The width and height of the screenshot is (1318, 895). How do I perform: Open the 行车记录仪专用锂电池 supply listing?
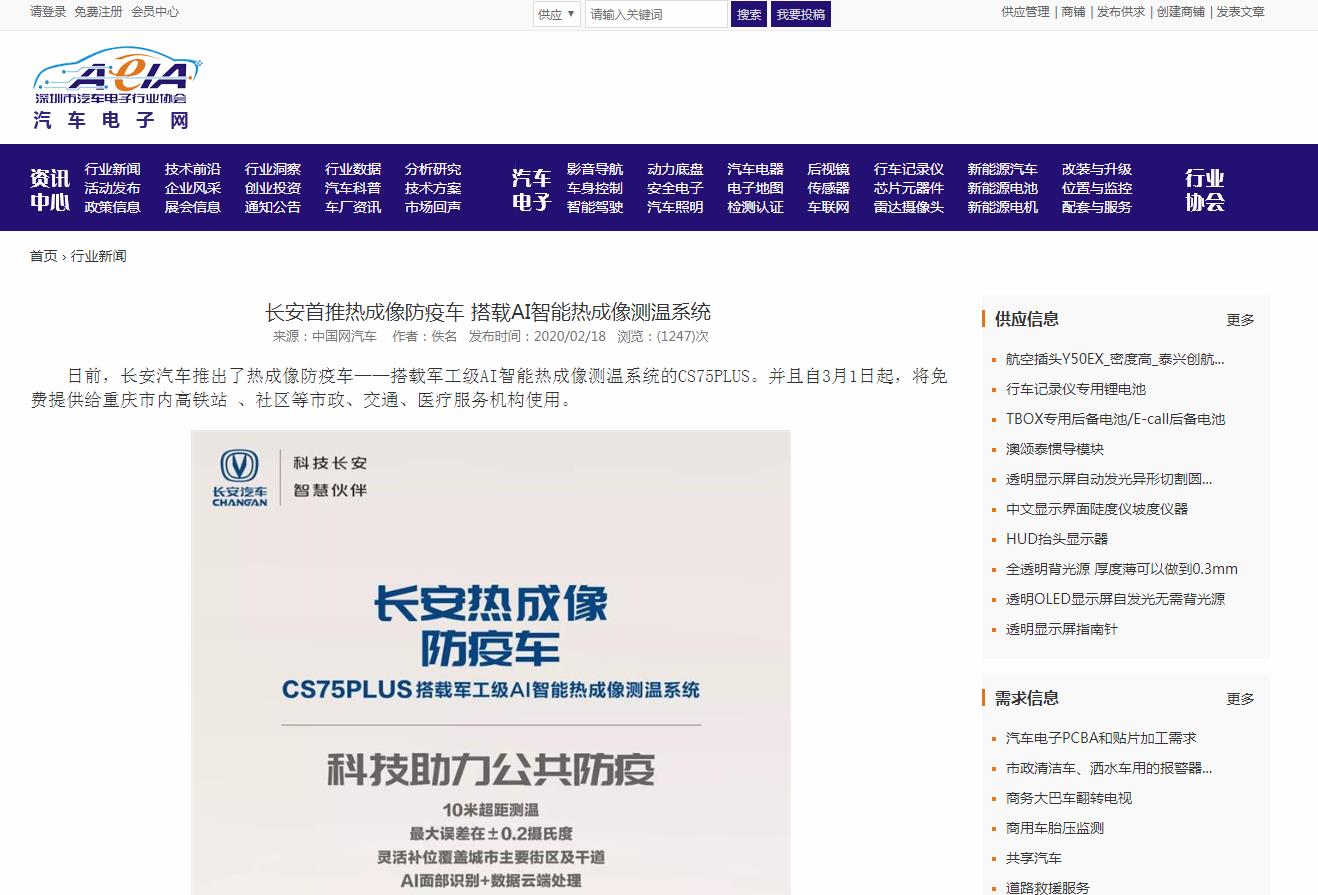pos(1076,389)
